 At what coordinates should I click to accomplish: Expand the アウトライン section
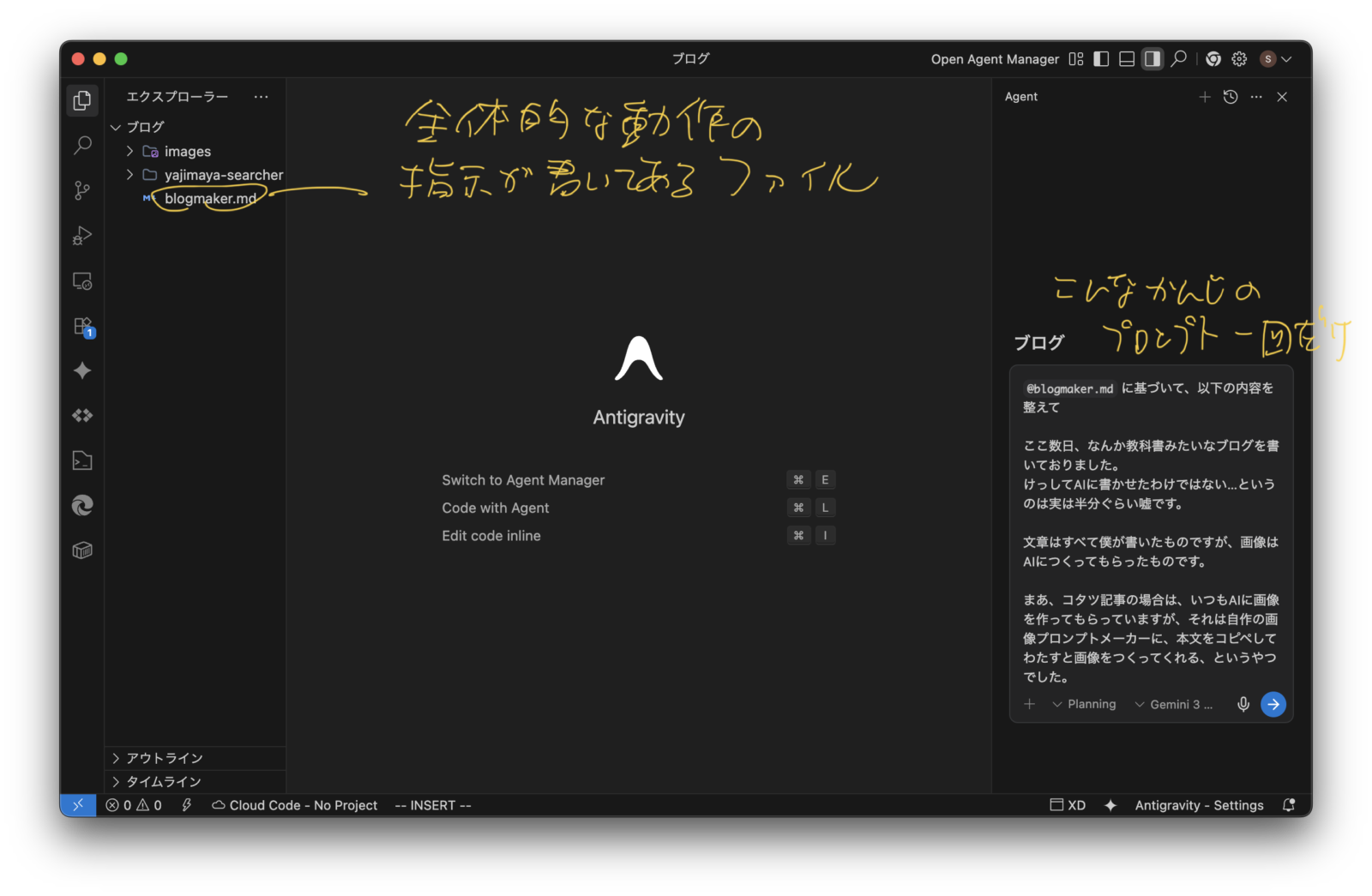pyautogui.click(x=164, y=758)
